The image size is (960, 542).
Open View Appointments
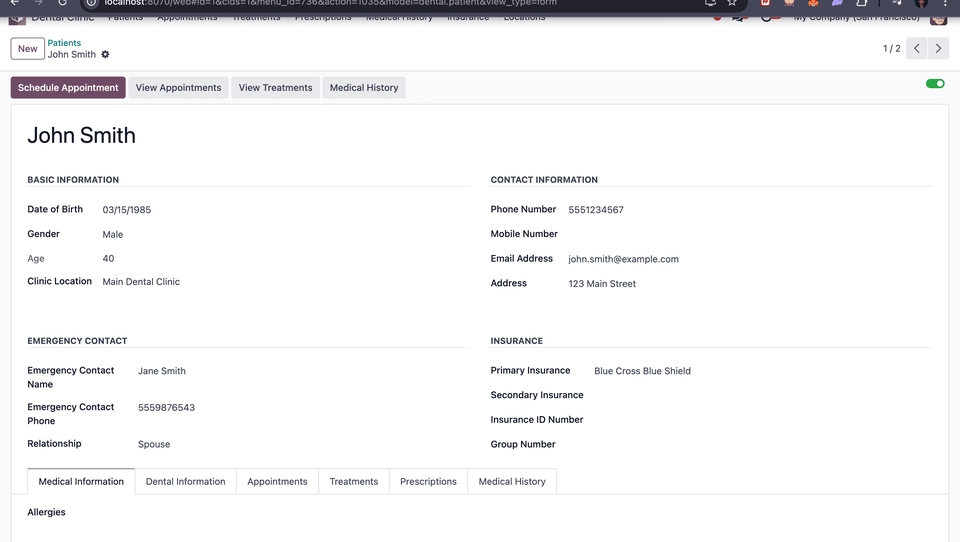click(x=178, y=88)
